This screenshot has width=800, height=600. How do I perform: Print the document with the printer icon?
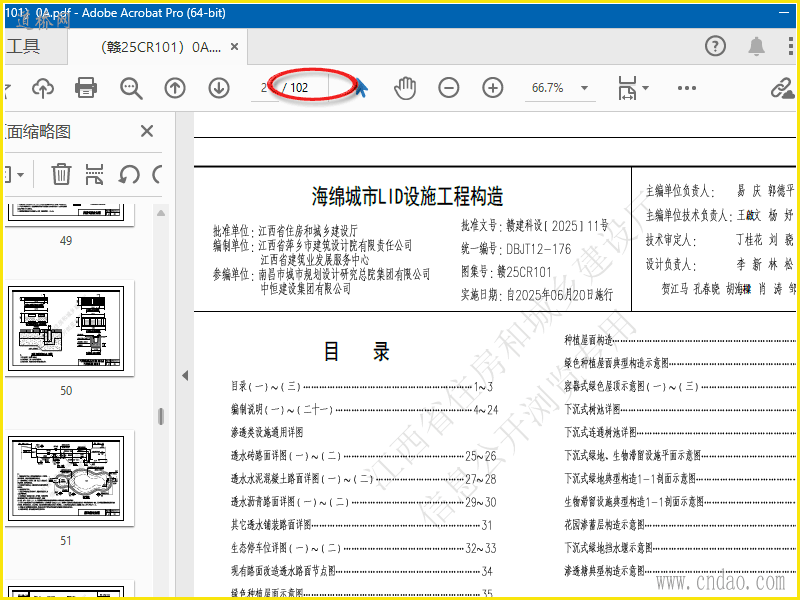click(86, 88)
